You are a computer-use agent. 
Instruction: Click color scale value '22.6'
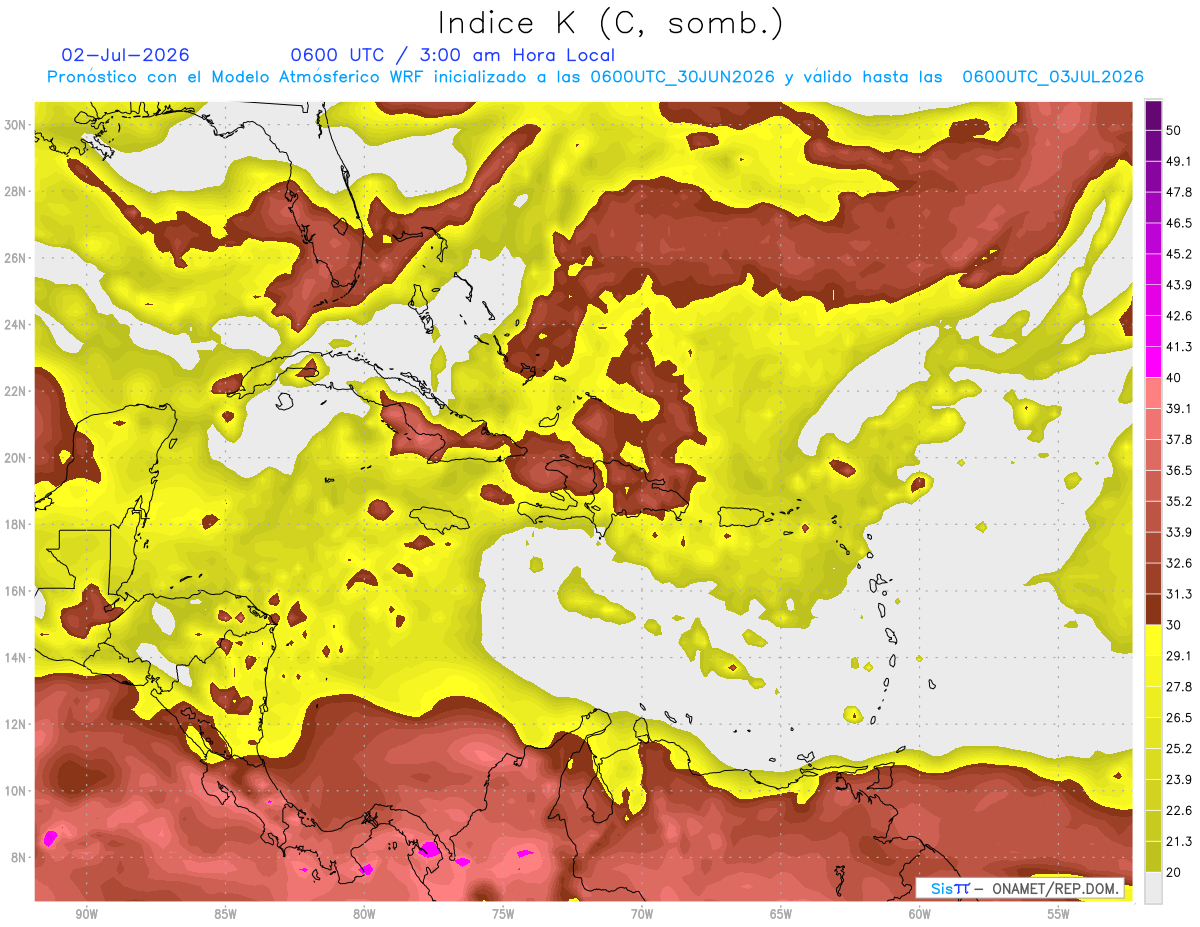coord(1179,811)
